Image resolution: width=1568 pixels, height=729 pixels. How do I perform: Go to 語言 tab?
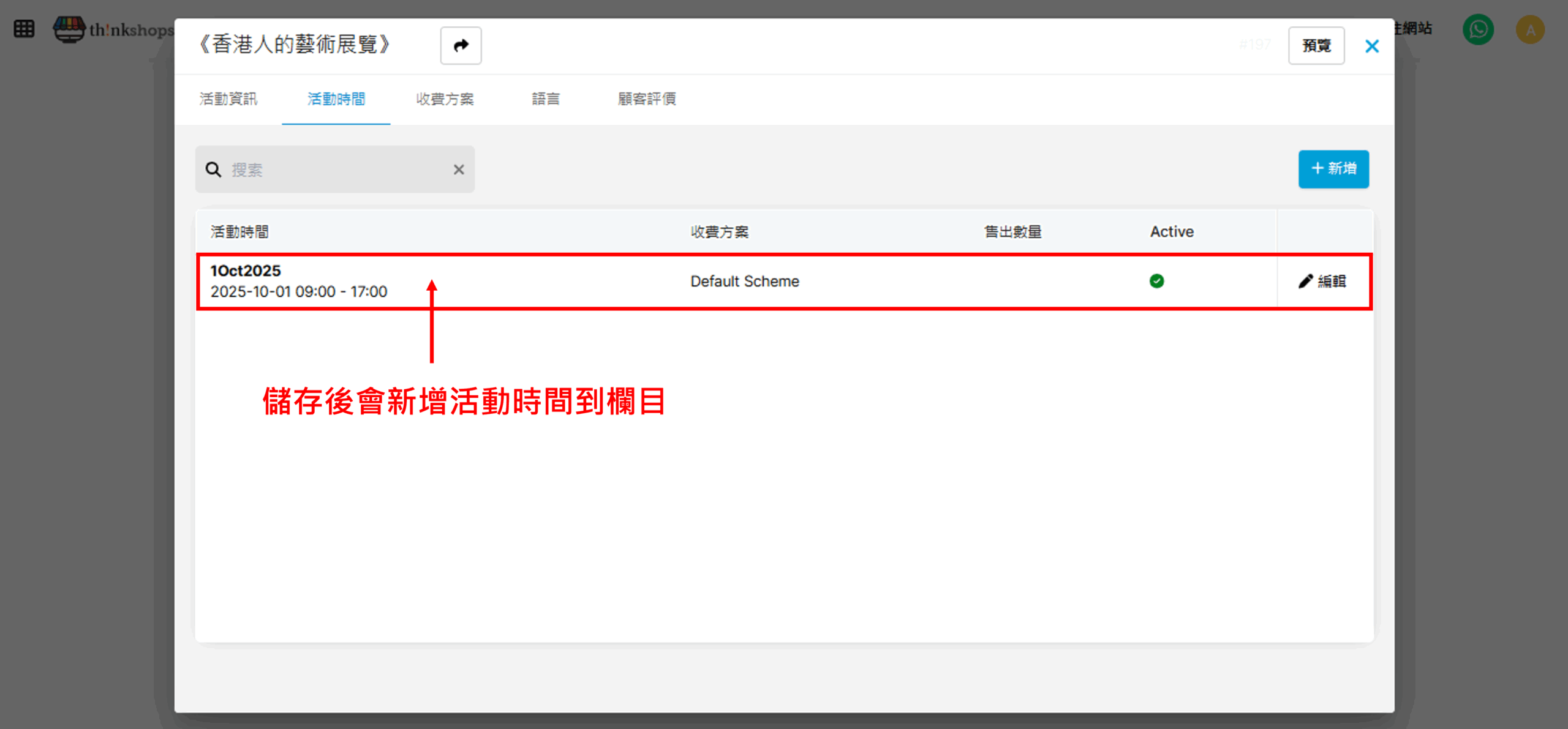point(545,99)
